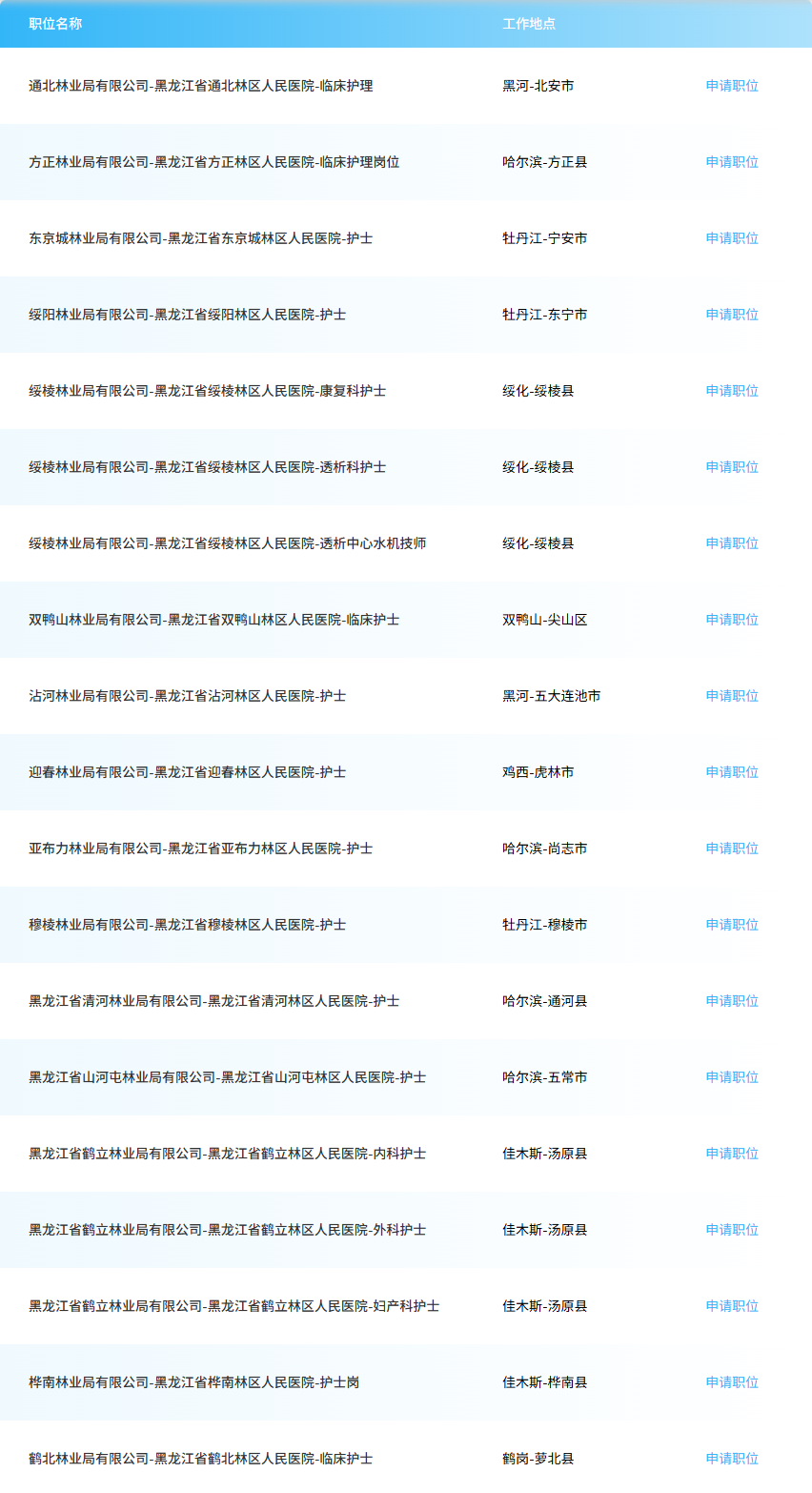The height and width of the screenshot is (1493, 812).
Task: Apply for 双鸭山林区人民医院 临床护士
Action: tap(731, 619)
